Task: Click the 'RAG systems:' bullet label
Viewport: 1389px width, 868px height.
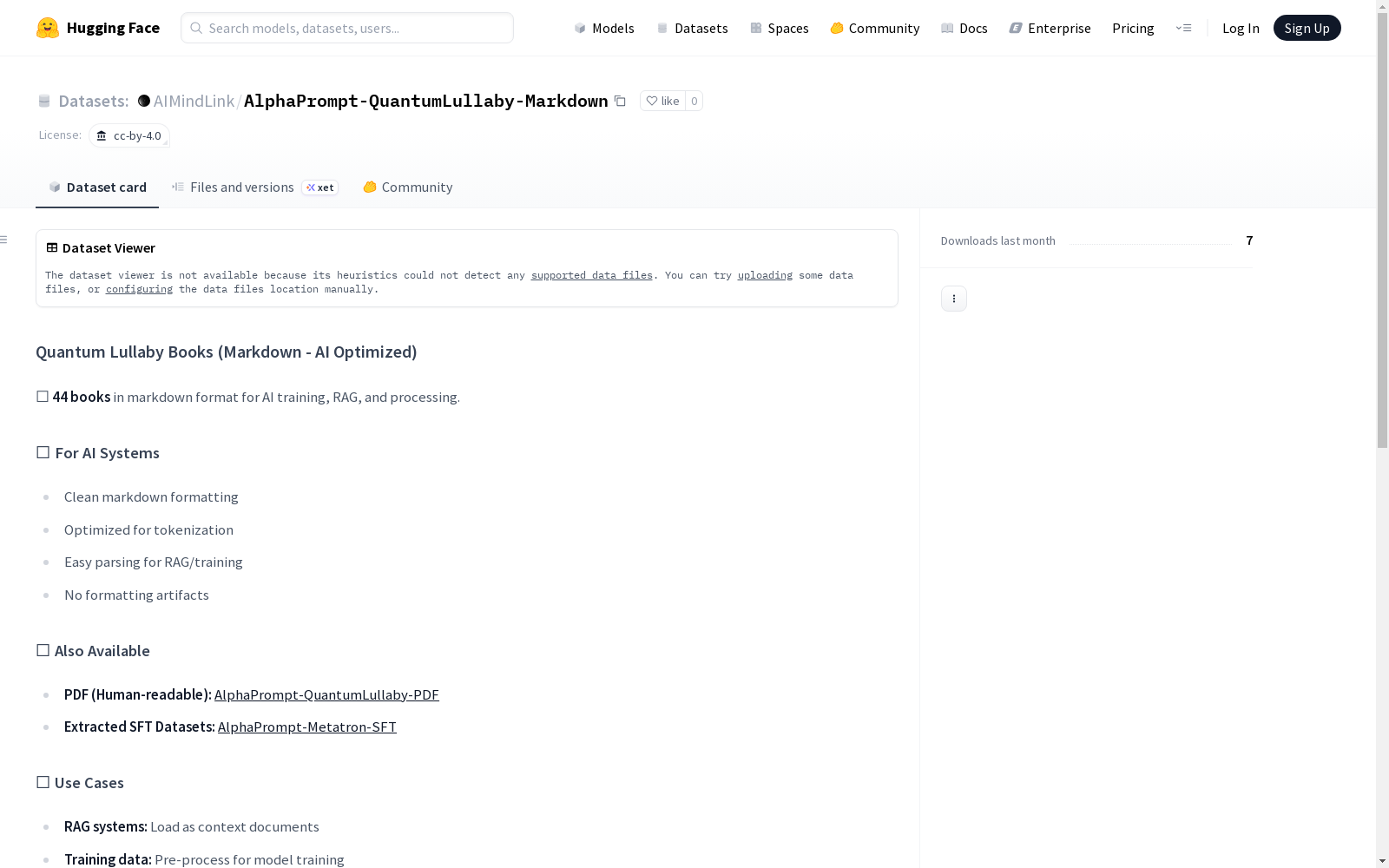Action: pyautogui.click(x=106, y=826)
